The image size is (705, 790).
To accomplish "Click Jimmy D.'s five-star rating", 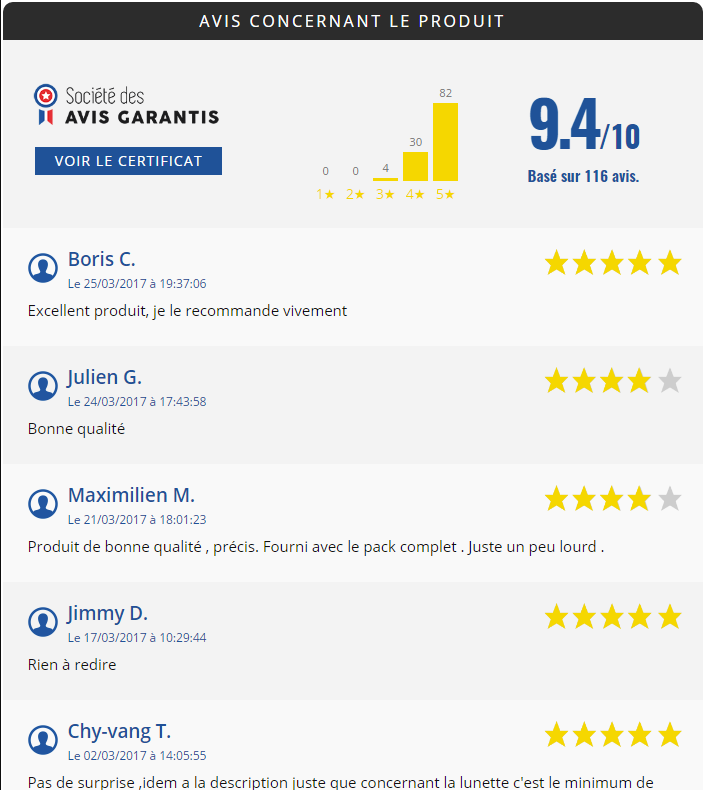I will [613, 617].
